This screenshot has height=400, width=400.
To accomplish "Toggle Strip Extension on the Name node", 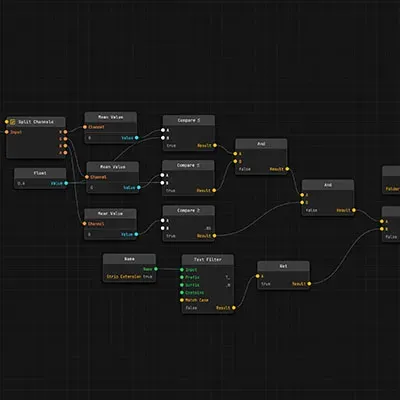I will pyautogui.click(x=129, y=277).
